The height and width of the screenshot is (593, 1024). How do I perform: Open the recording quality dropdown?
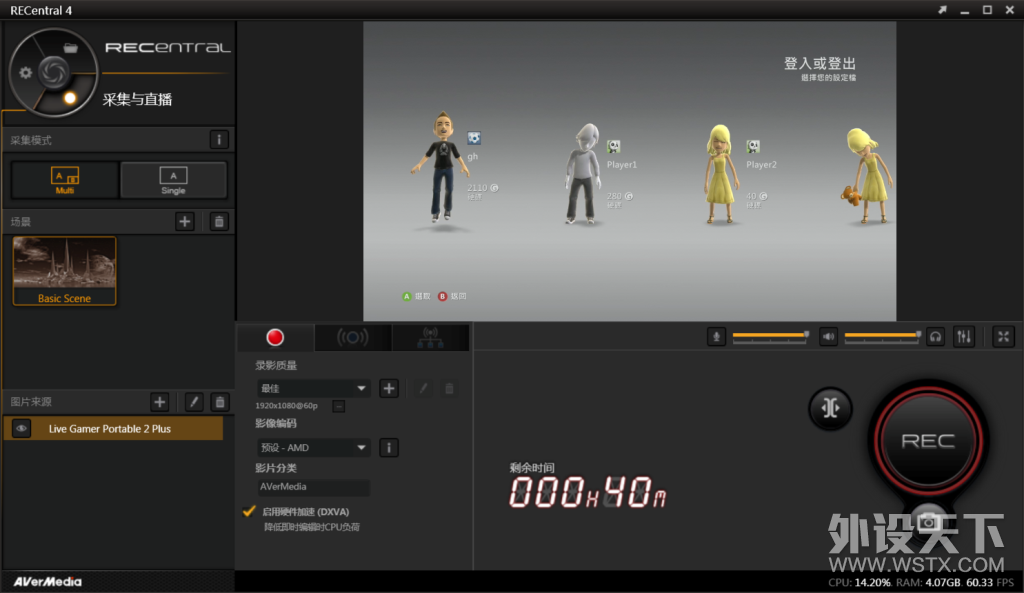coord(313,388)
